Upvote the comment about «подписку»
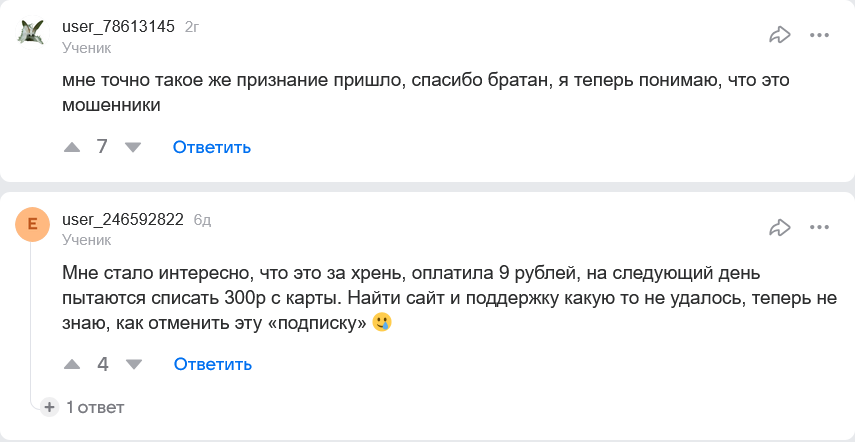This screenshot has height=442, width=855. click(x=72, y=364)
